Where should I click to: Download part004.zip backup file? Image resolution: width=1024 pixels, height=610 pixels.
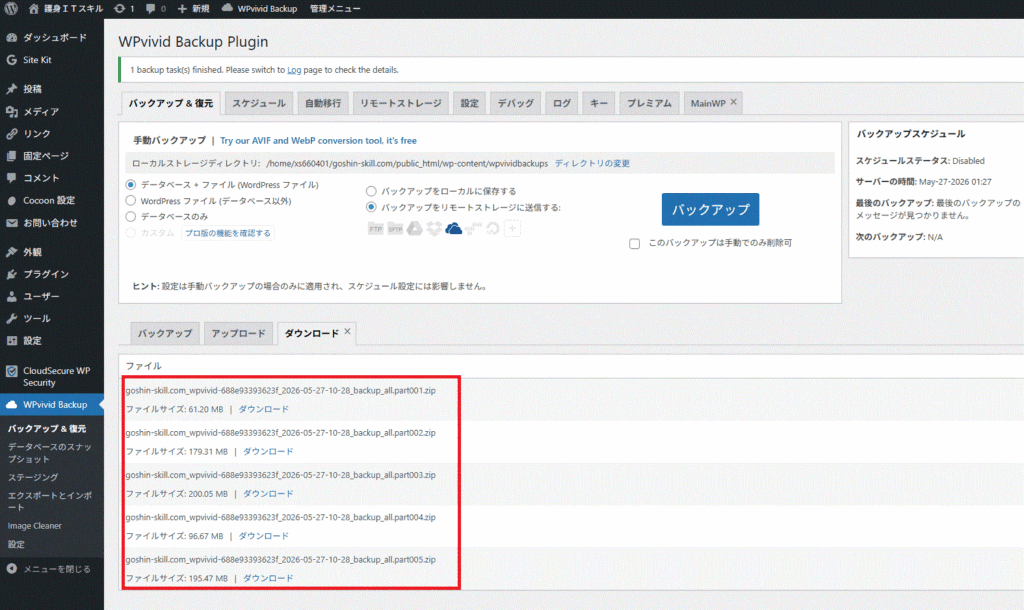tap(263, 536)
